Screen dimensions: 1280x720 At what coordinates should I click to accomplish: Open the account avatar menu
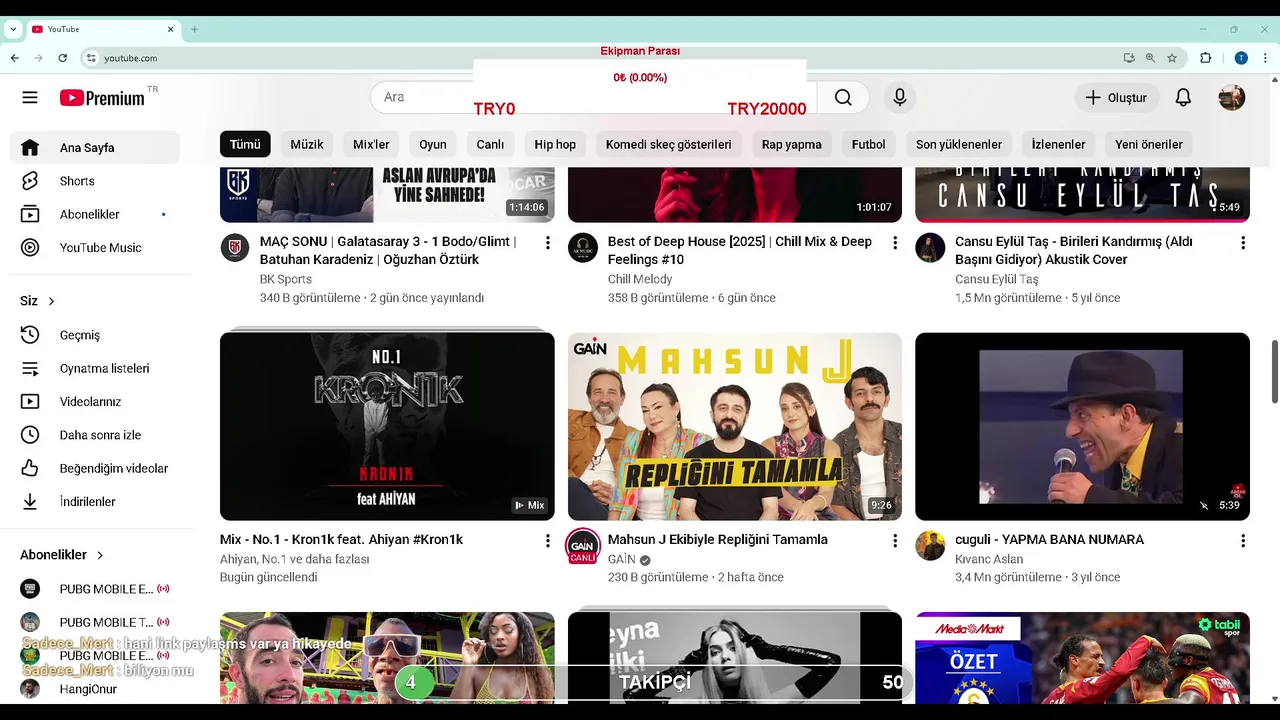1232,97
